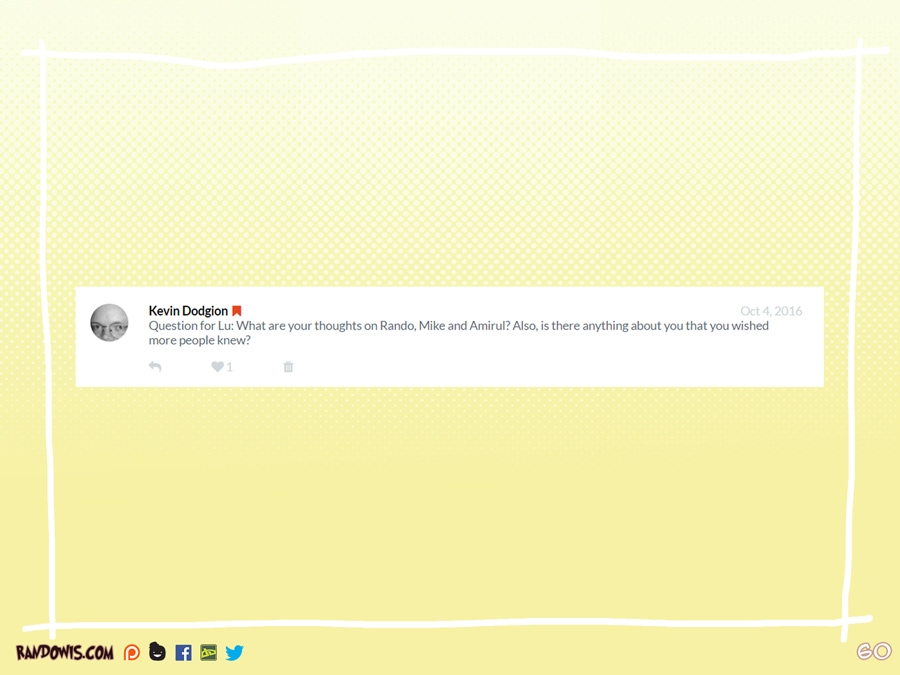Screen dimensions: 900x675
Task: Click the page number 60 in corner
Action: pyautogui.click(x=873, y=651)
